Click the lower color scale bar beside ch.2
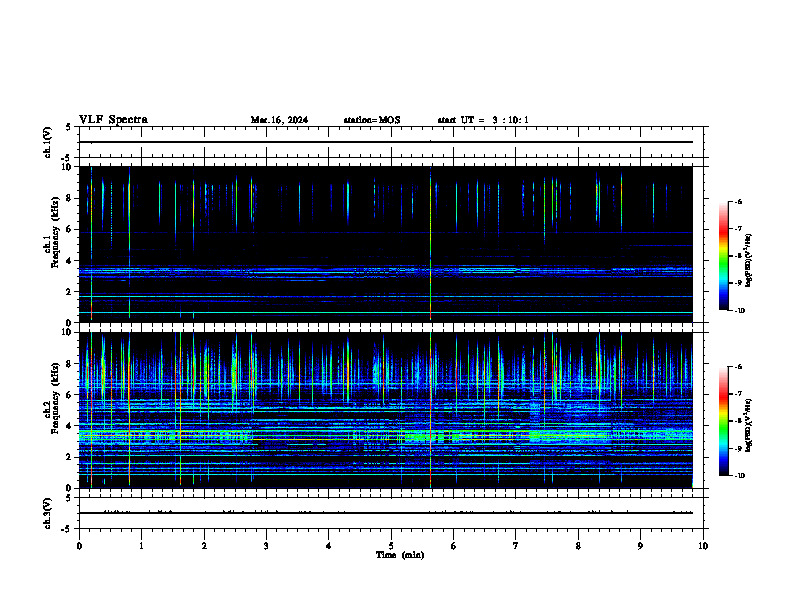The image size is (792, 612). (723, 421)
